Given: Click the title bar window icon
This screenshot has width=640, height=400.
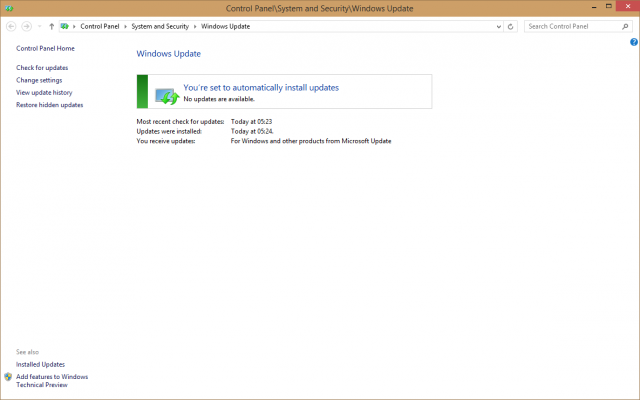Looking at the screenshot, I should click(9, 8).
